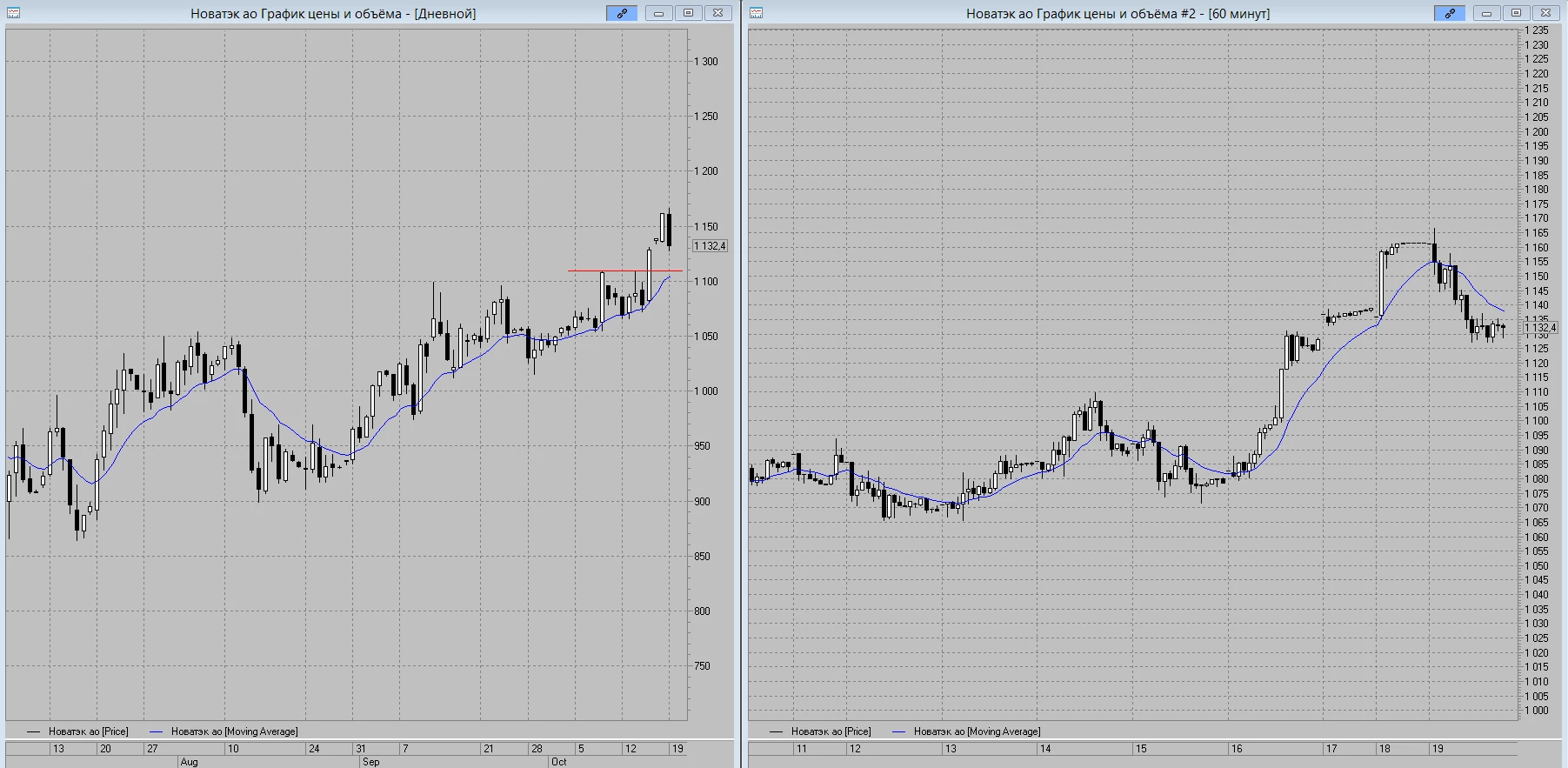This screenshot has height=768, width=1568.
Task: Click the chart window icon of the Daily chart
Action: (13, 13)
